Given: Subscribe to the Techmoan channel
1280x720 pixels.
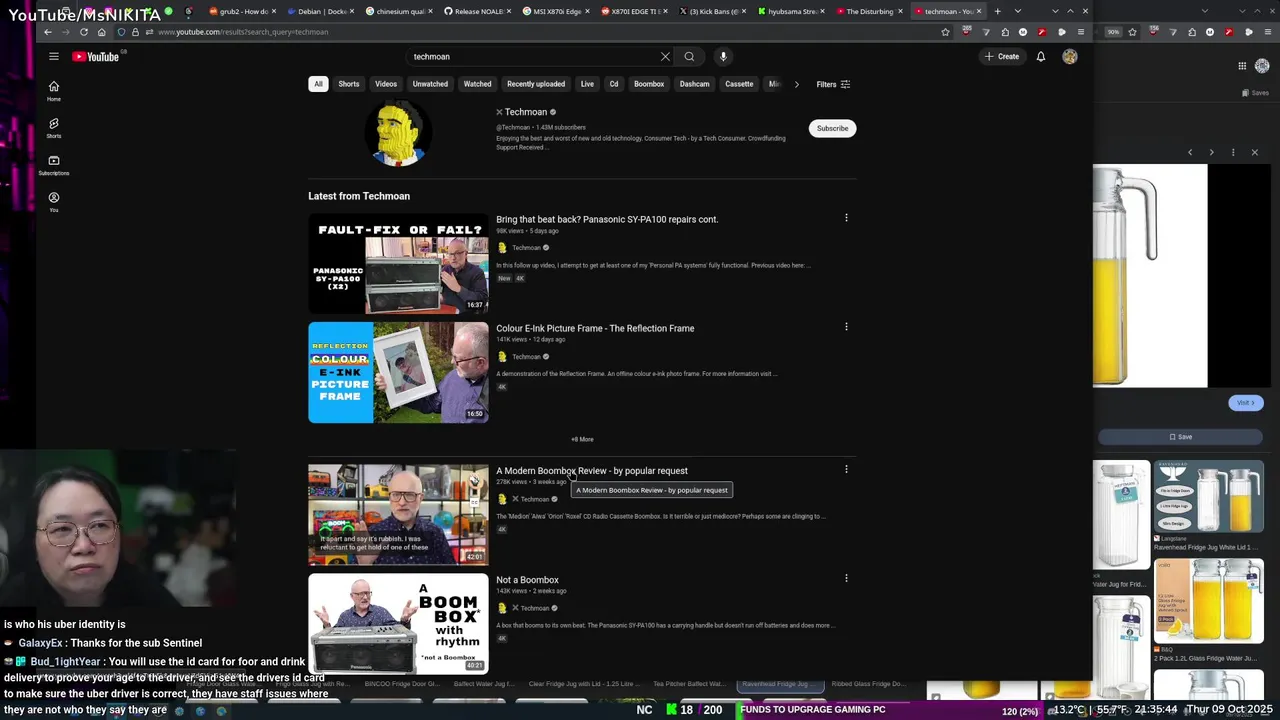Looking at the screenshot, I should (832, 128).
